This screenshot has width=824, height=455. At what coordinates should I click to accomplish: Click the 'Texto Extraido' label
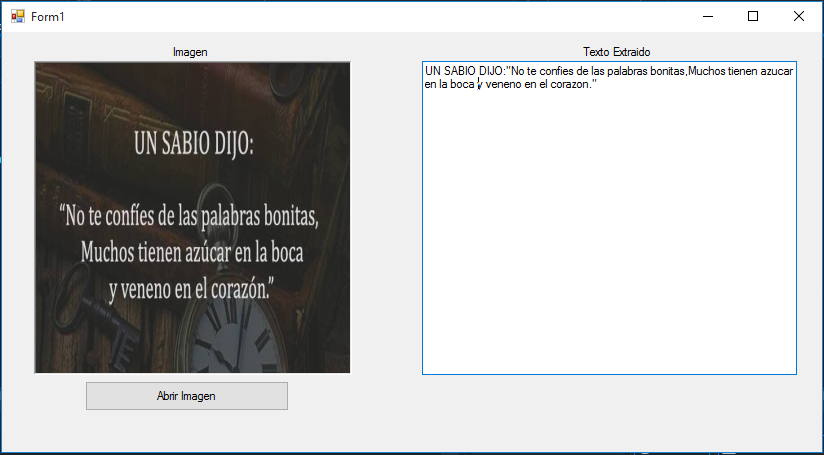point(617,52)
